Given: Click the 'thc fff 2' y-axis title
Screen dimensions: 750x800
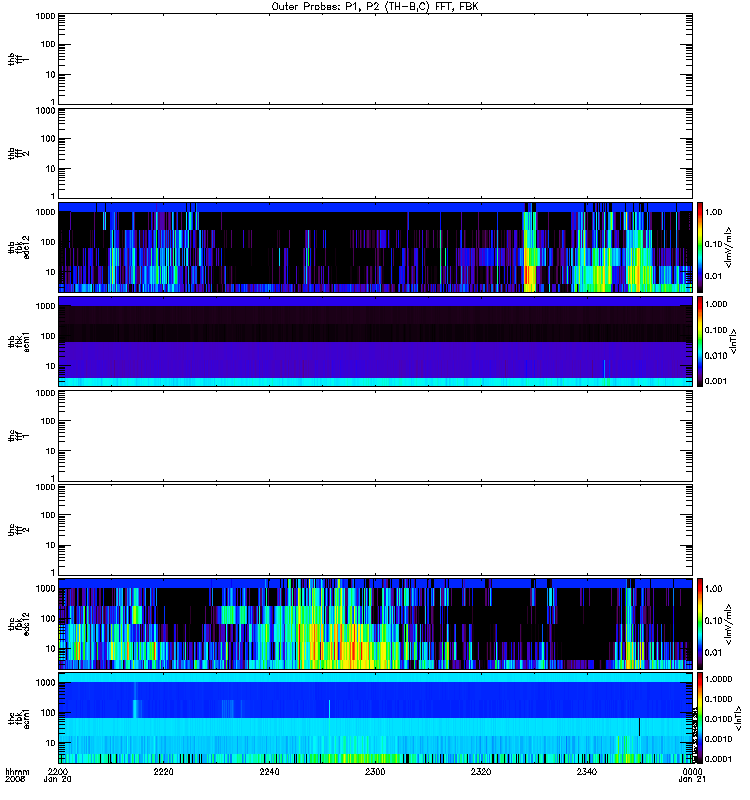Looking at the screenshot, I should (18, 530).
